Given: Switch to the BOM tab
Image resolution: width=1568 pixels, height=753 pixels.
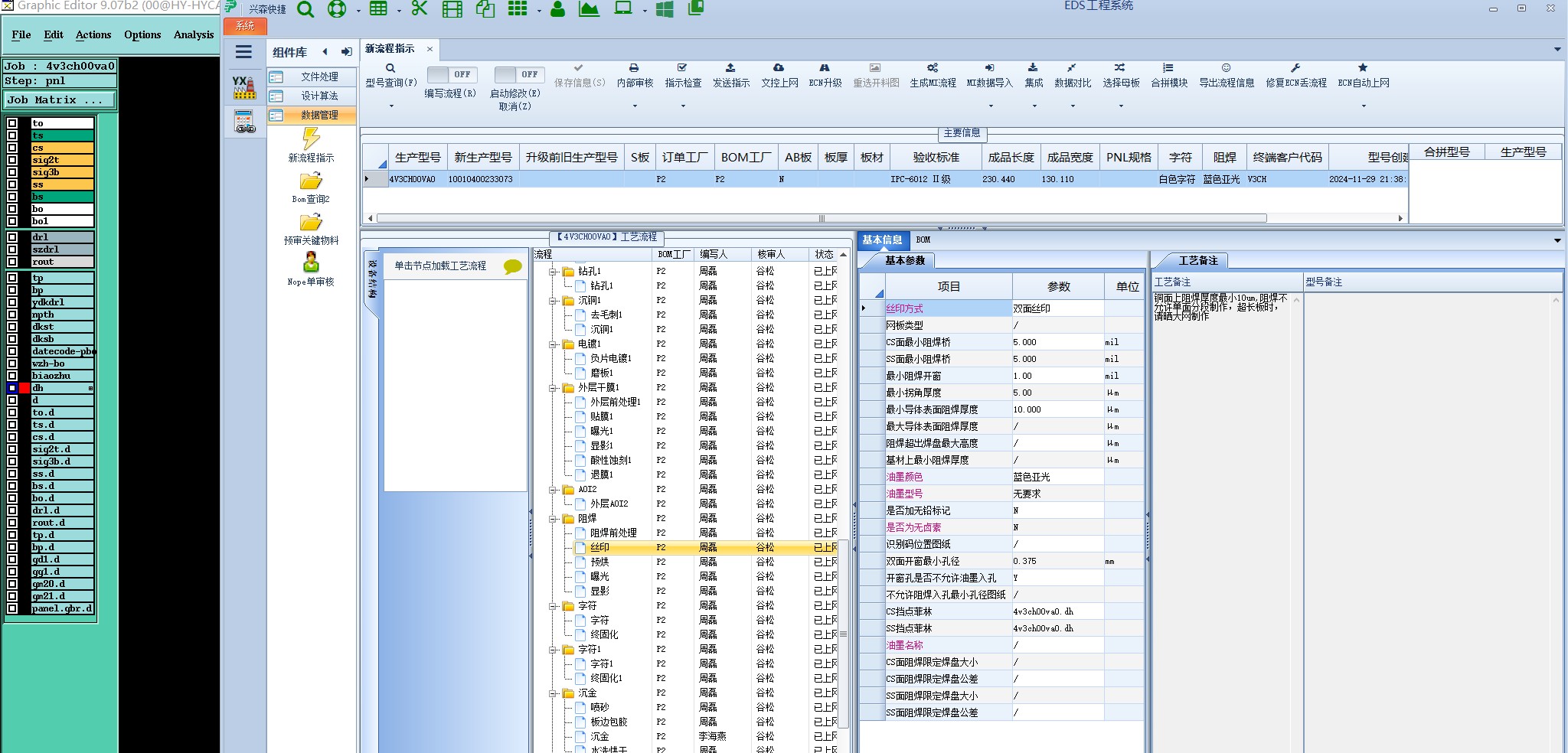Looking at the screenshot, I should pos(923,240).
